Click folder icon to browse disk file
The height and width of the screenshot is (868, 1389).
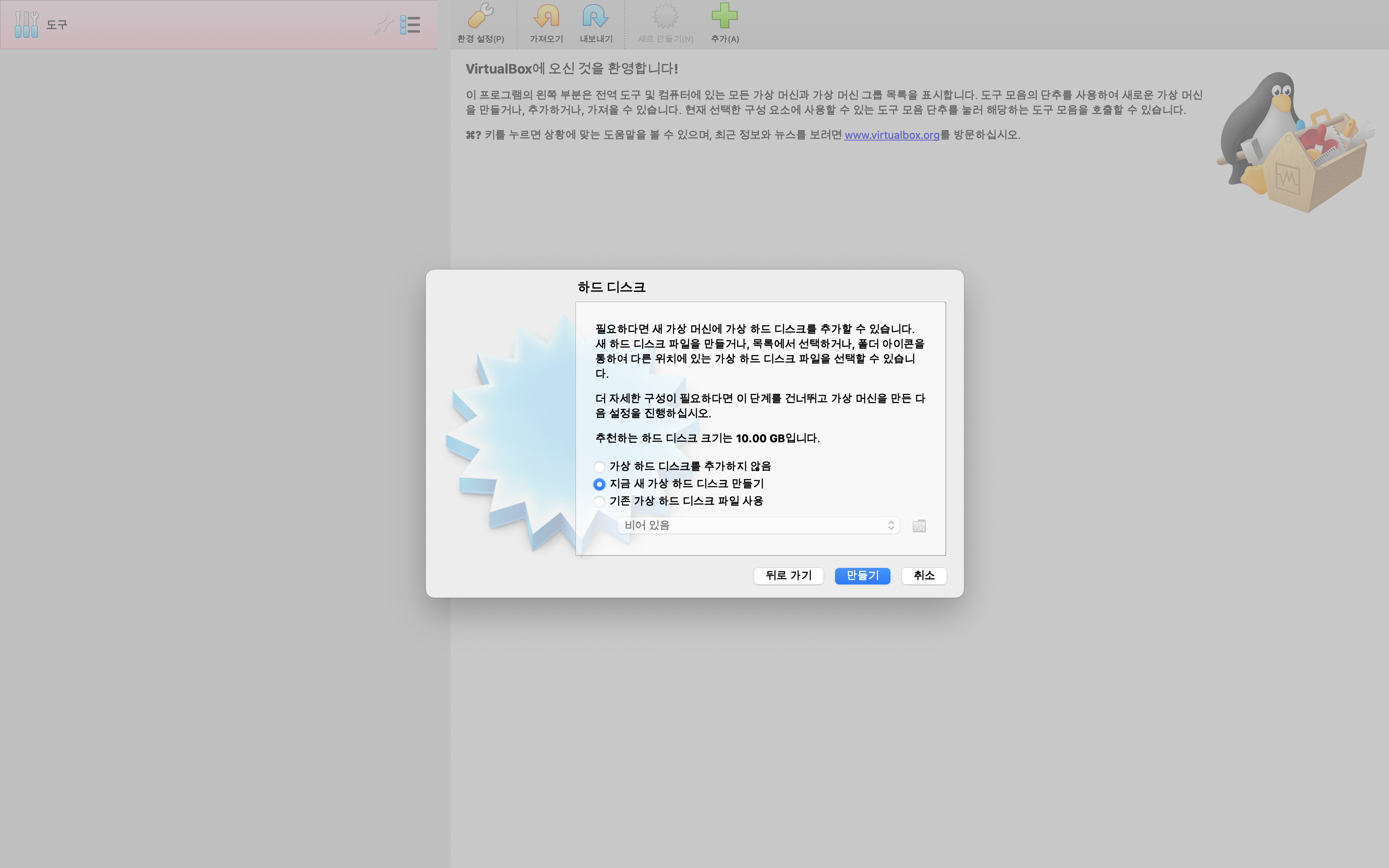[919, 526]
